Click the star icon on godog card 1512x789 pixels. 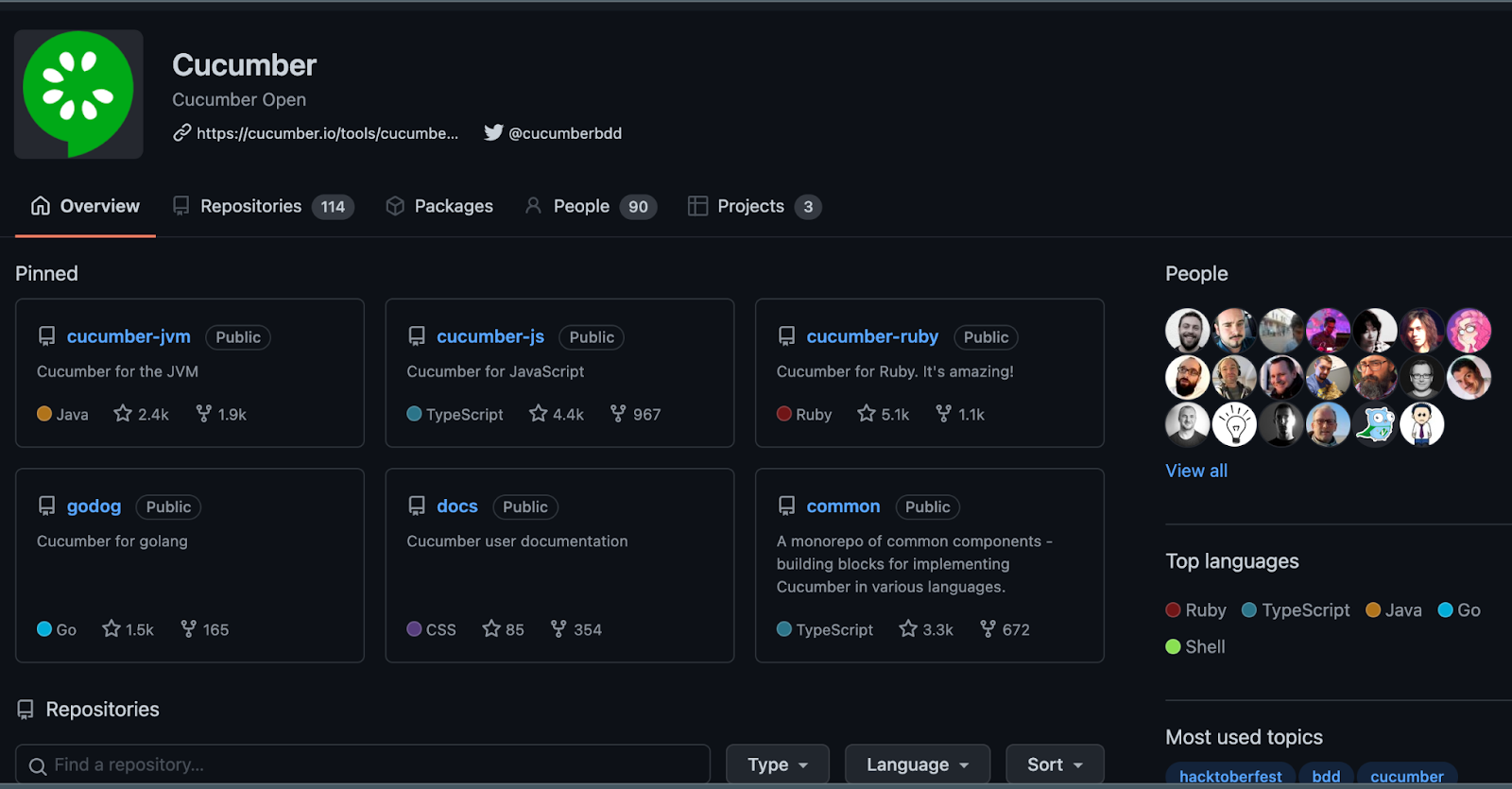(x=112, y=628)
